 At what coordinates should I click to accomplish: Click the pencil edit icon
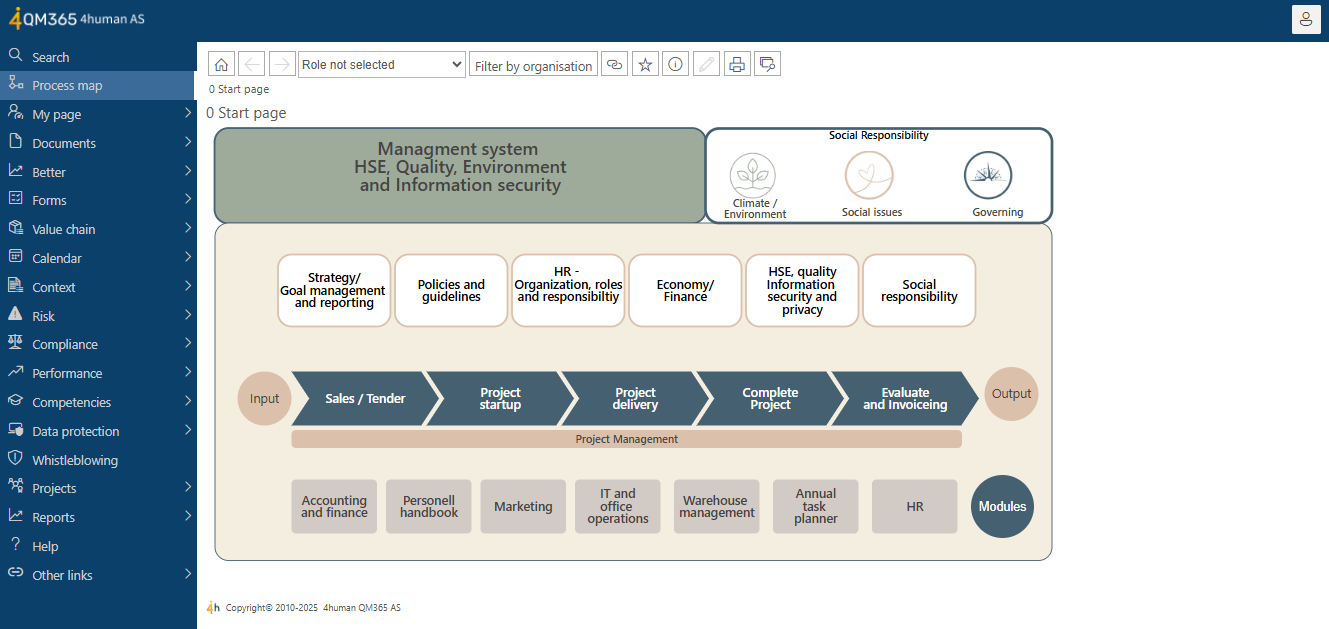tap(706, 64)
